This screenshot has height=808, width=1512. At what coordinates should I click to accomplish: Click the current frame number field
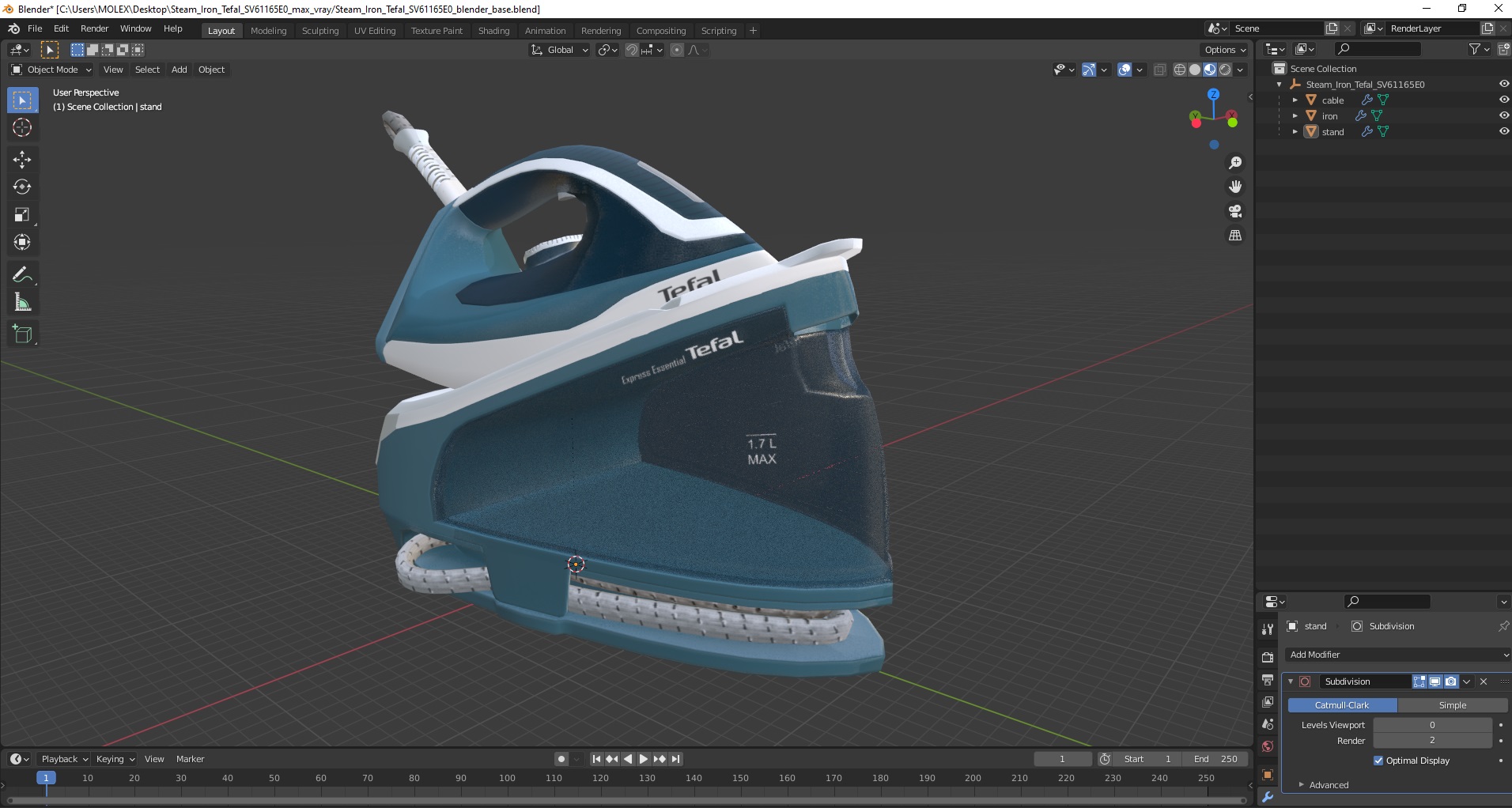click(x=1062, y=759)
